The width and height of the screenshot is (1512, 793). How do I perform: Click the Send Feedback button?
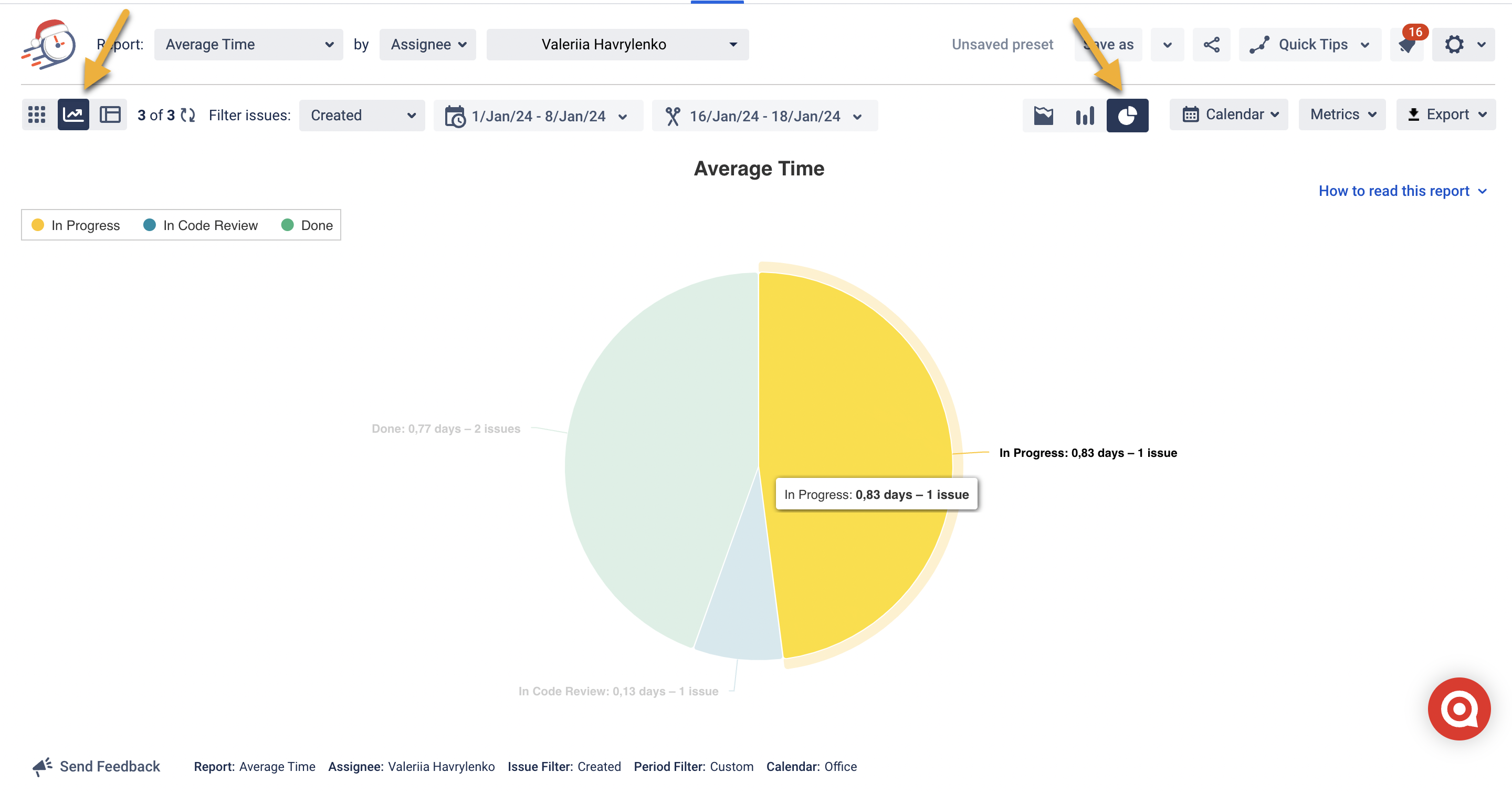click(96, 766)
